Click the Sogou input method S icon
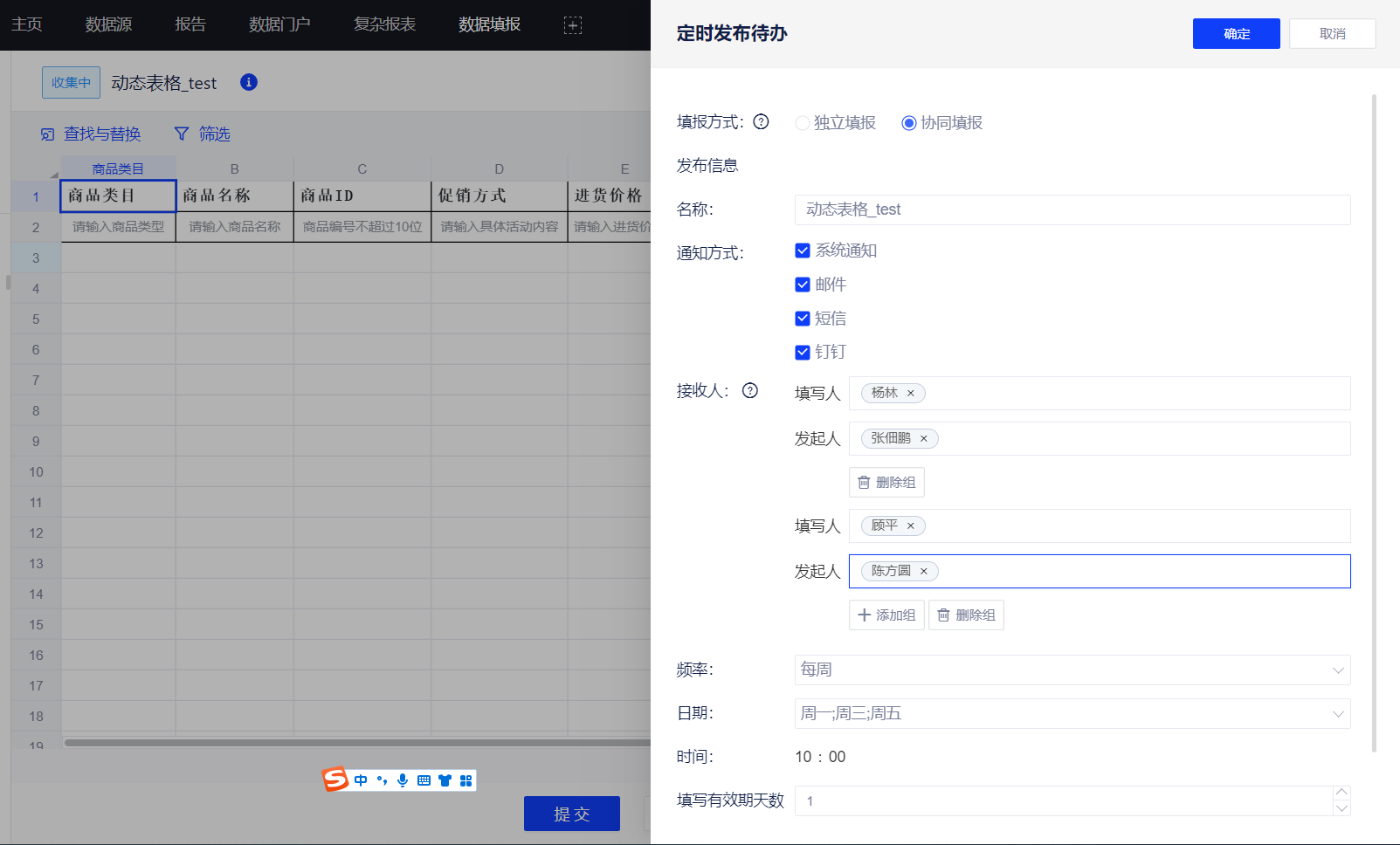 pyautogui.click(x=335, y=780)
